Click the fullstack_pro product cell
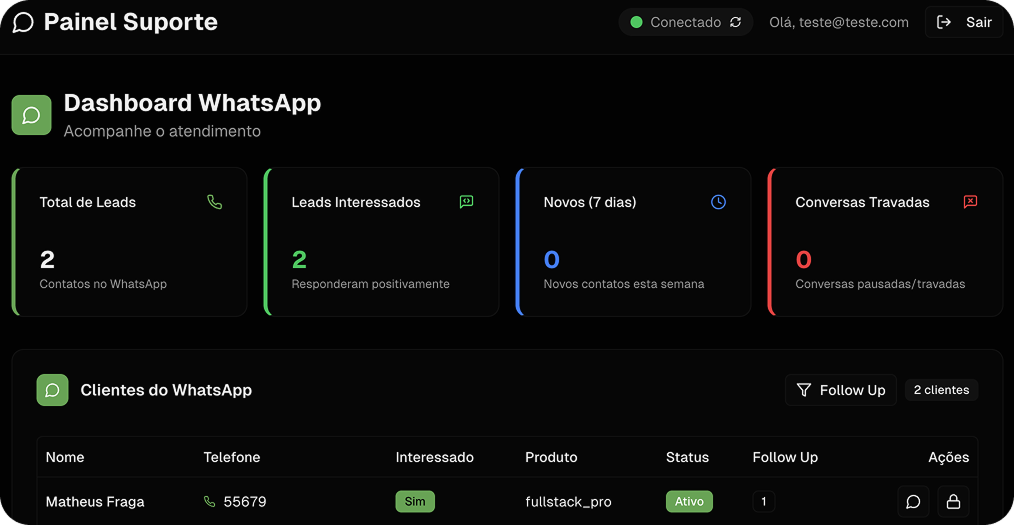Screen dimensions: 1014x525 point(568,502)
